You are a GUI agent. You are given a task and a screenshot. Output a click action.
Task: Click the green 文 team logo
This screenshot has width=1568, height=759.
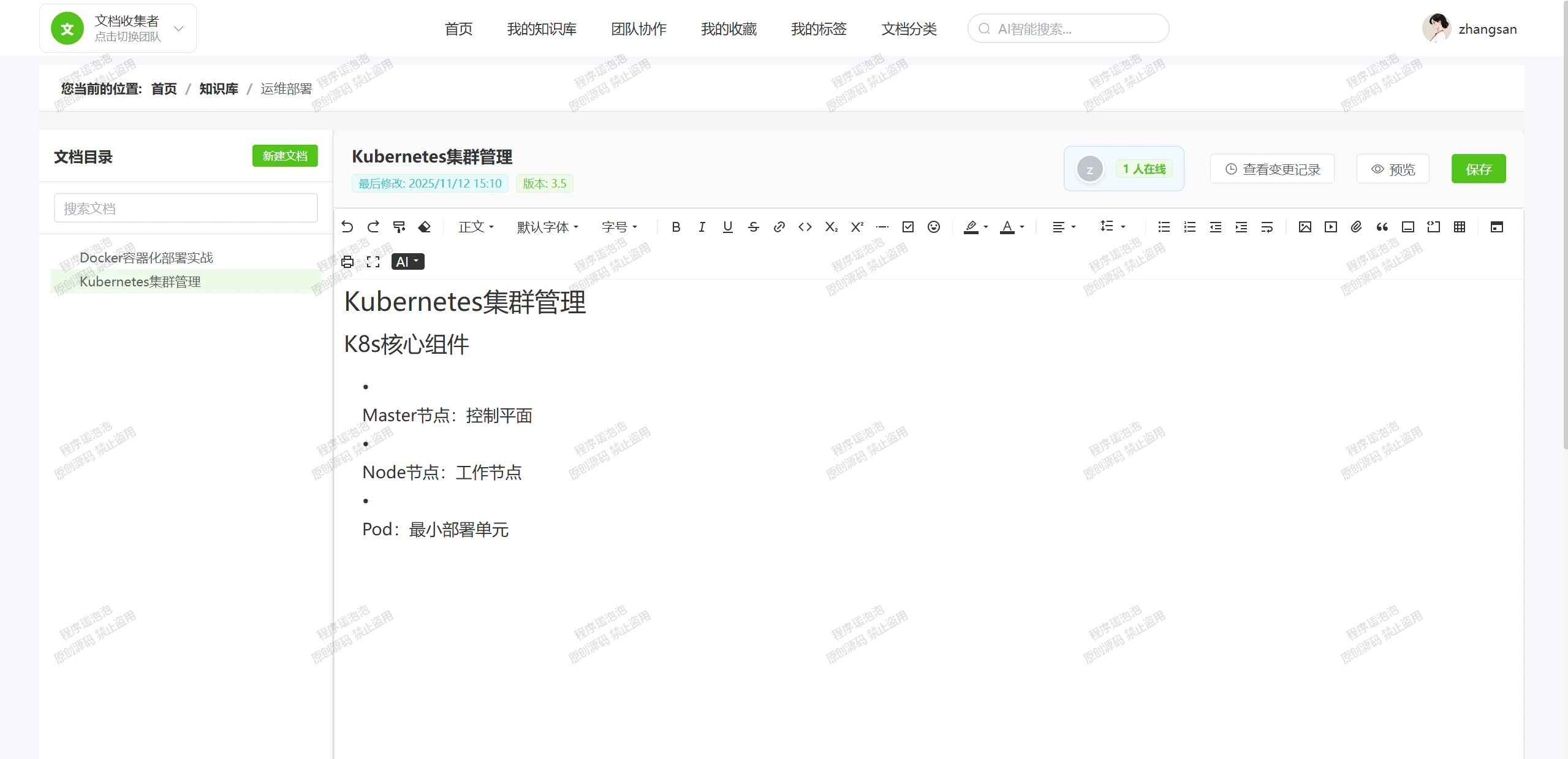click(67, 29)
